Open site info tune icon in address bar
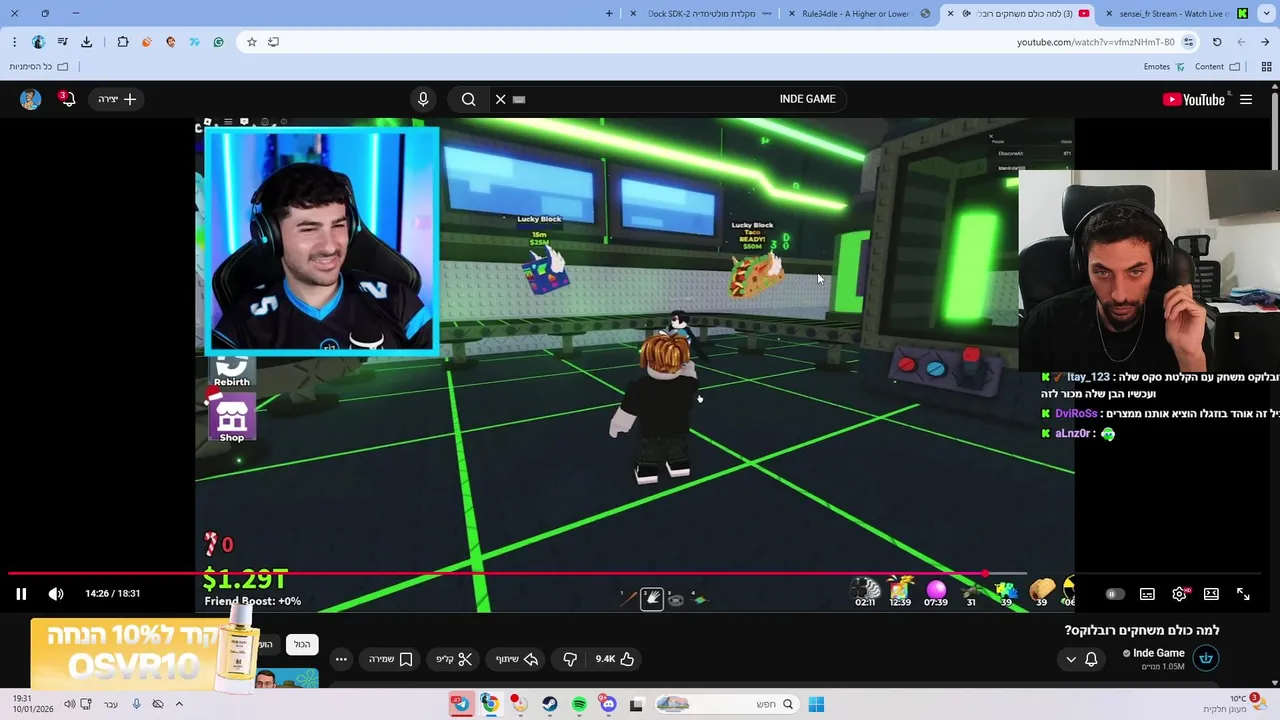Screen dimensions: 1280x720 [1188, 42]
